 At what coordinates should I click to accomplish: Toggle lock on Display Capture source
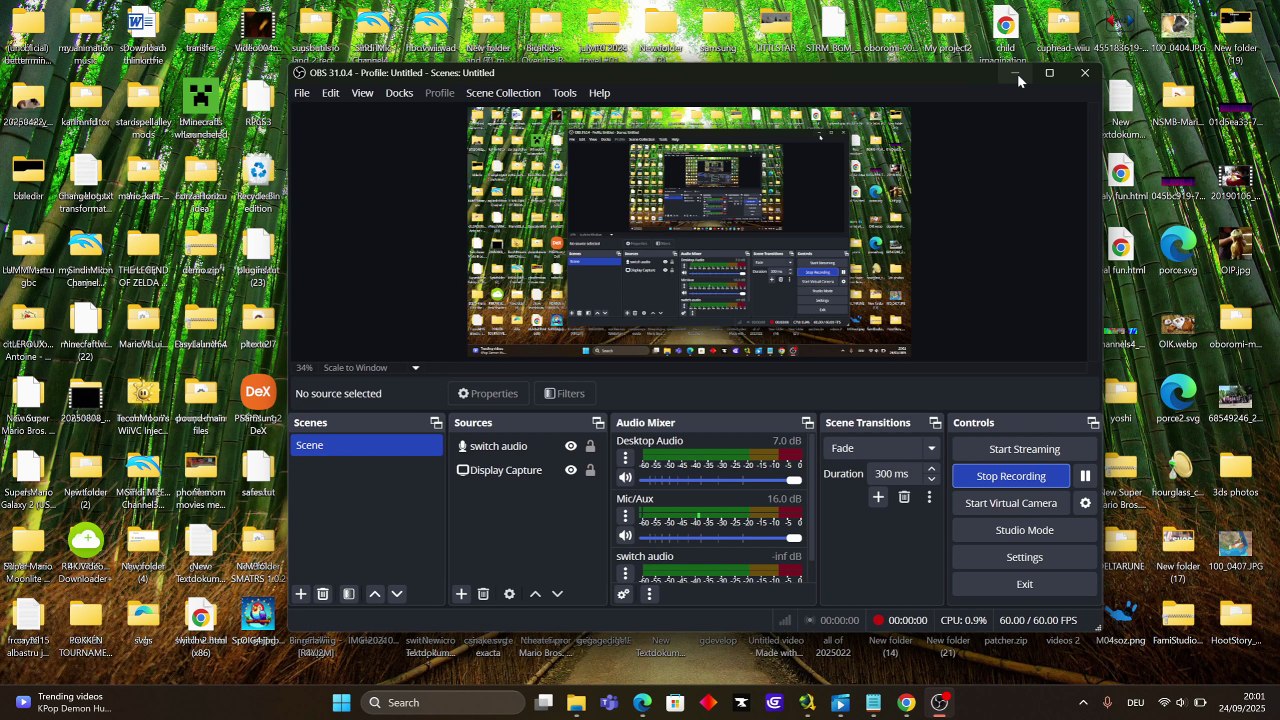pos(590,470)
